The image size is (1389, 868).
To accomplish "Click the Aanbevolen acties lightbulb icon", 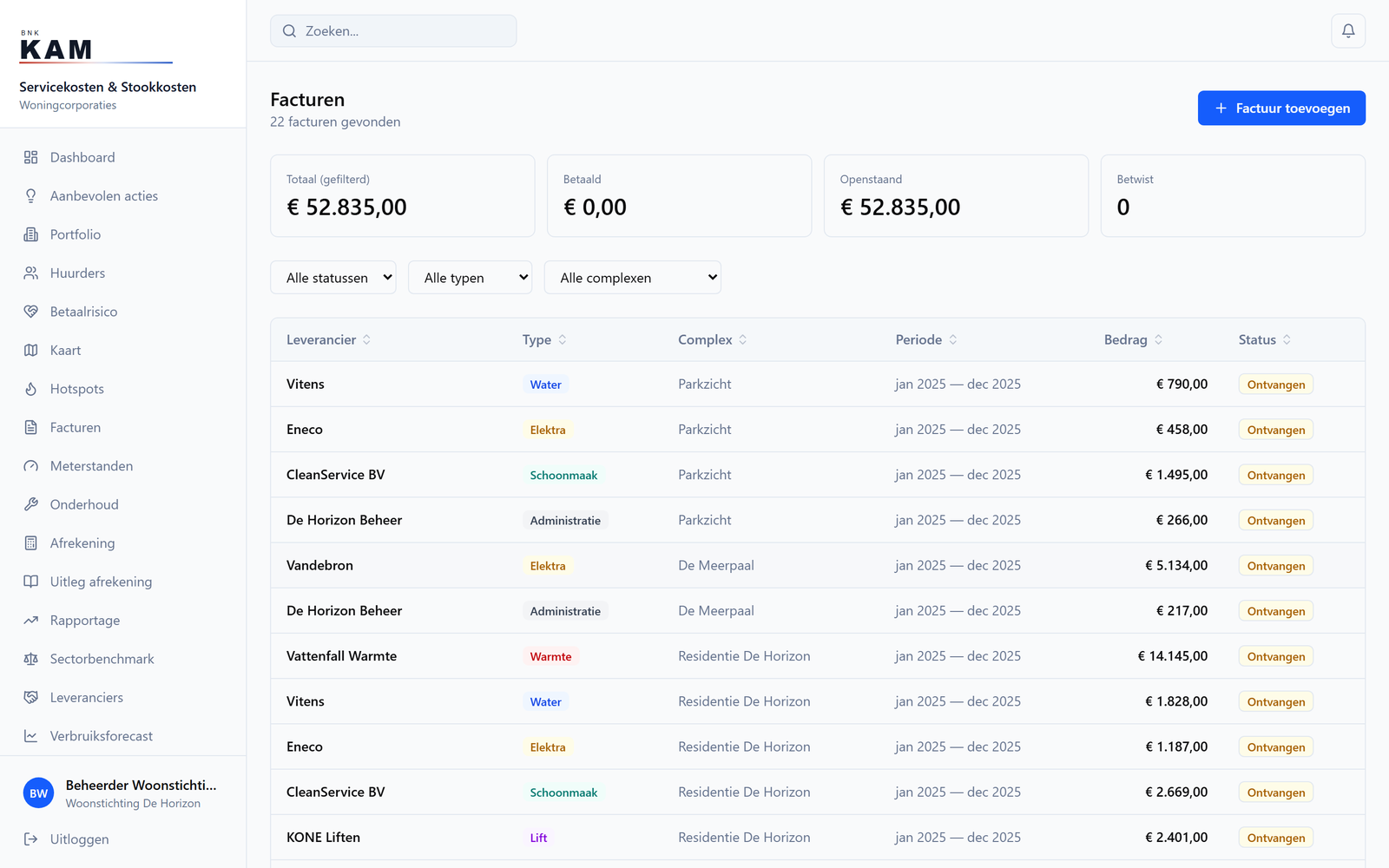I will (x=31, y=196).
